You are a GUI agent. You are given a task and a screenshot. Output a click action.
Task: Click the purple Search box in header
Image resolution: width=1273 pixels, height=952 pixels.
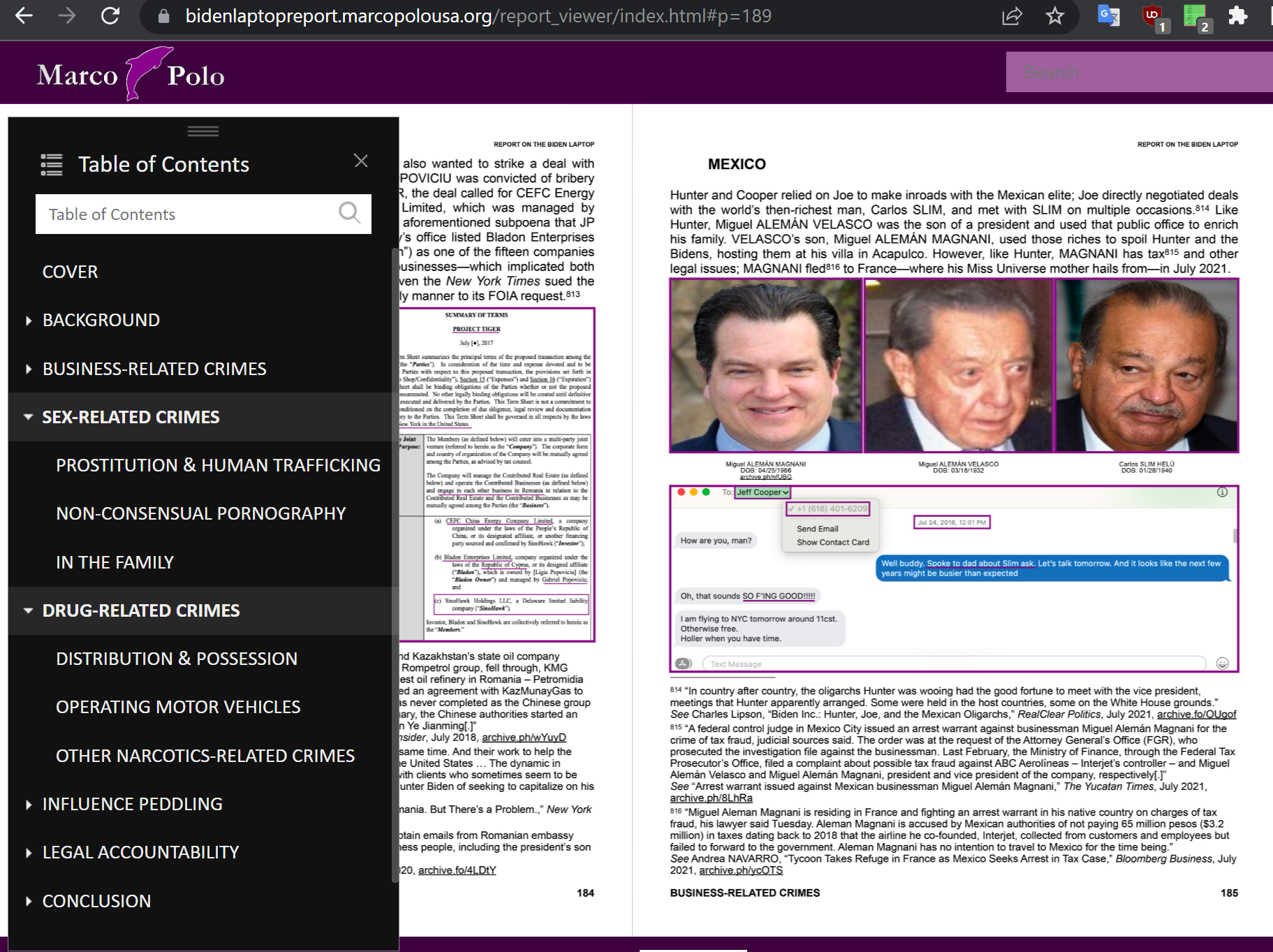[1138, 72]
